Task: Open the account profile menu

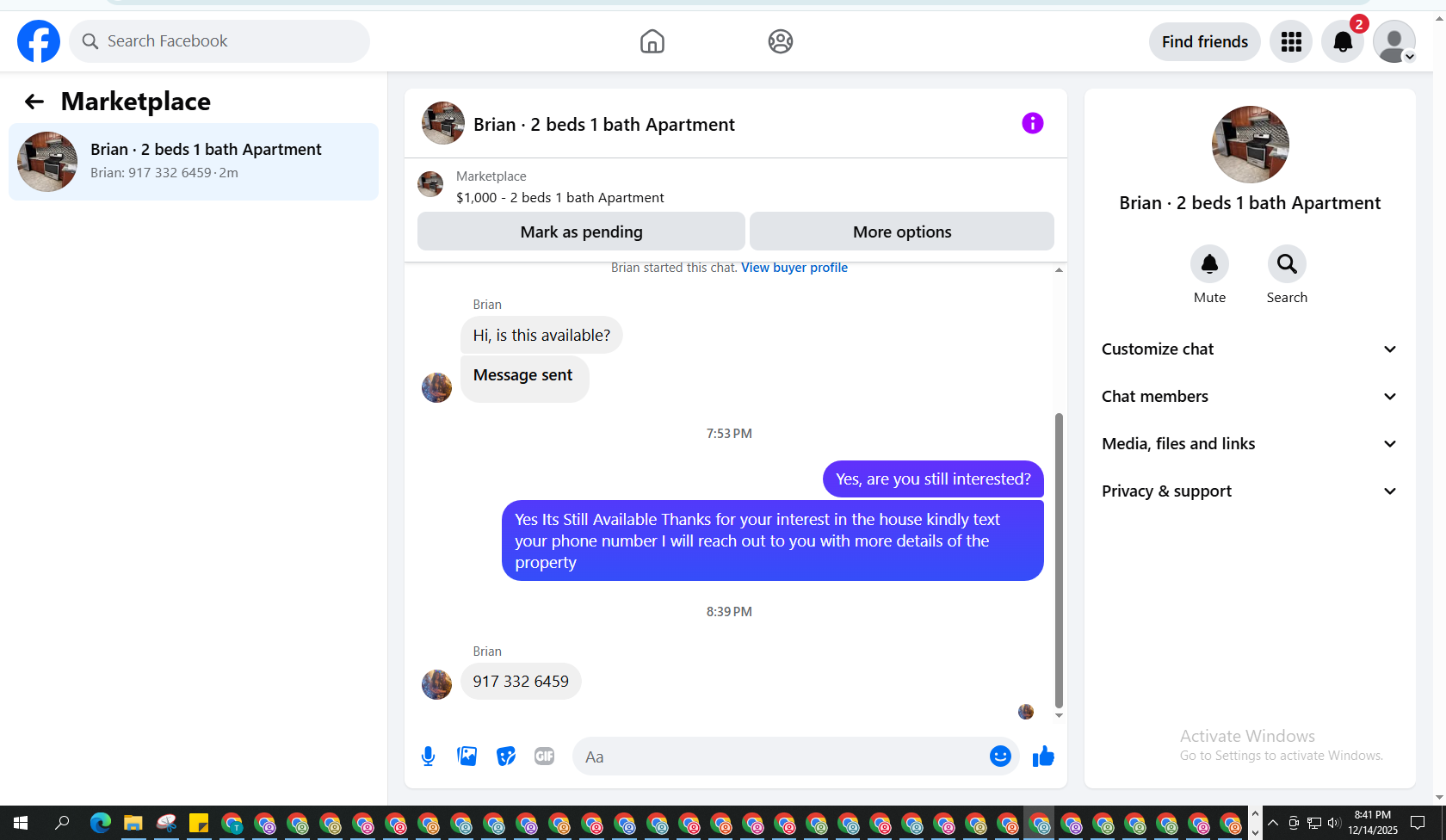Action: 1394,41
